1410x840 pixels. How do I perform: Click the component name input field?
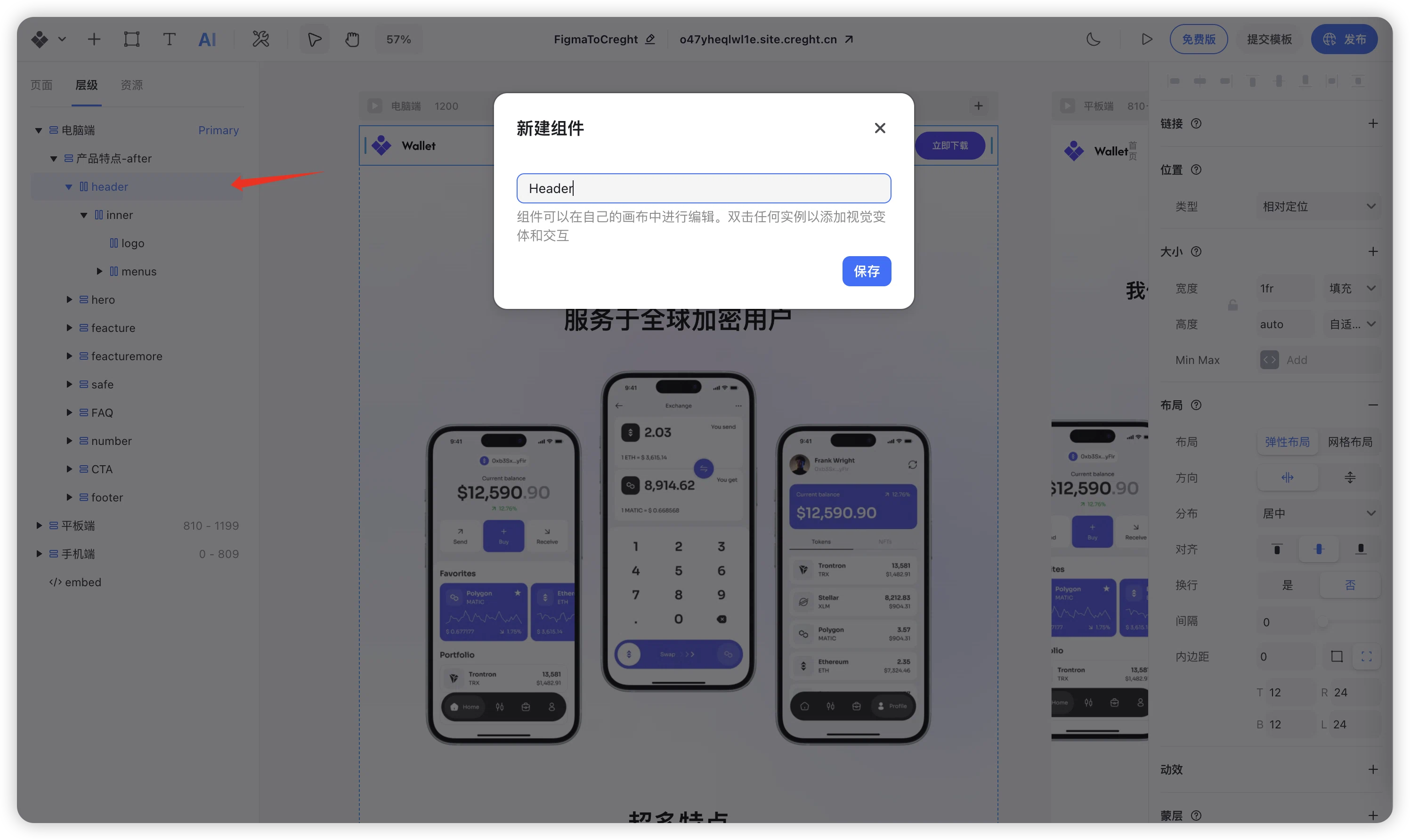tap(704, 188)
